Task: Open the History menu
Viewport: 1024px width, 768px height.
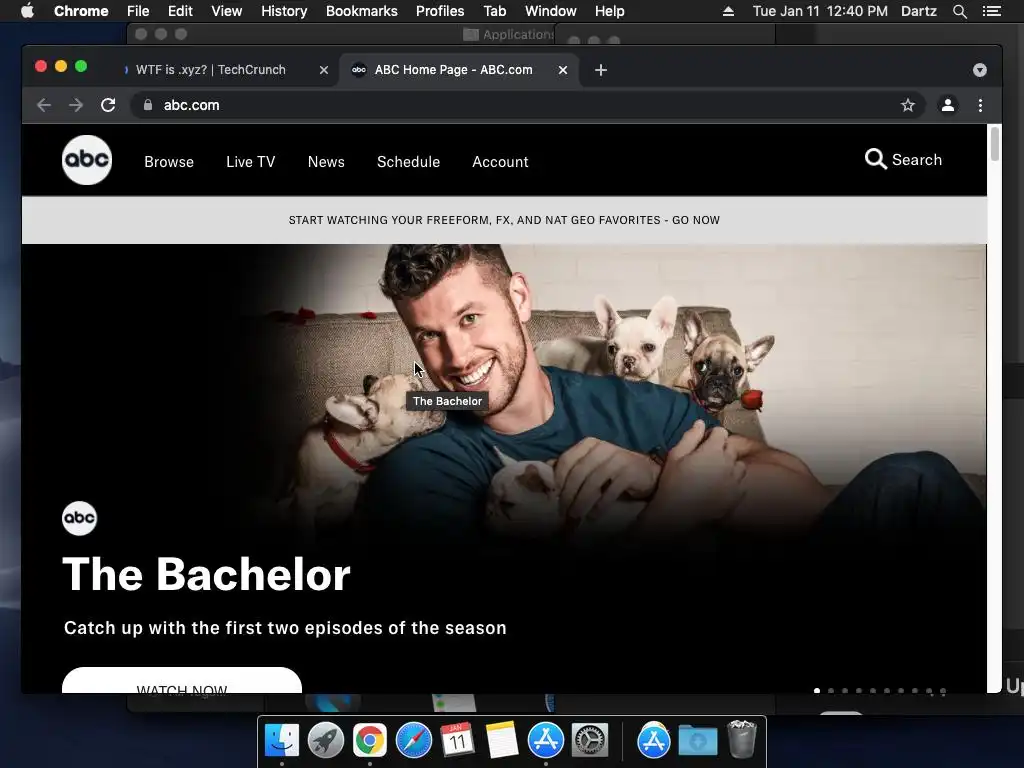Action: pyautogui.click(x=284, y=11)
